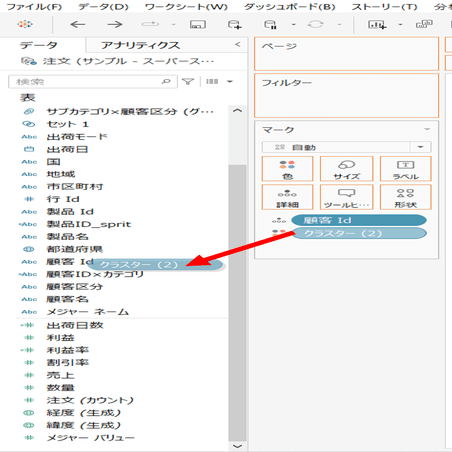Open dropdown next to new worksheet icon
The height and width of the screenshot is (452, 452).
pos(400,24)
